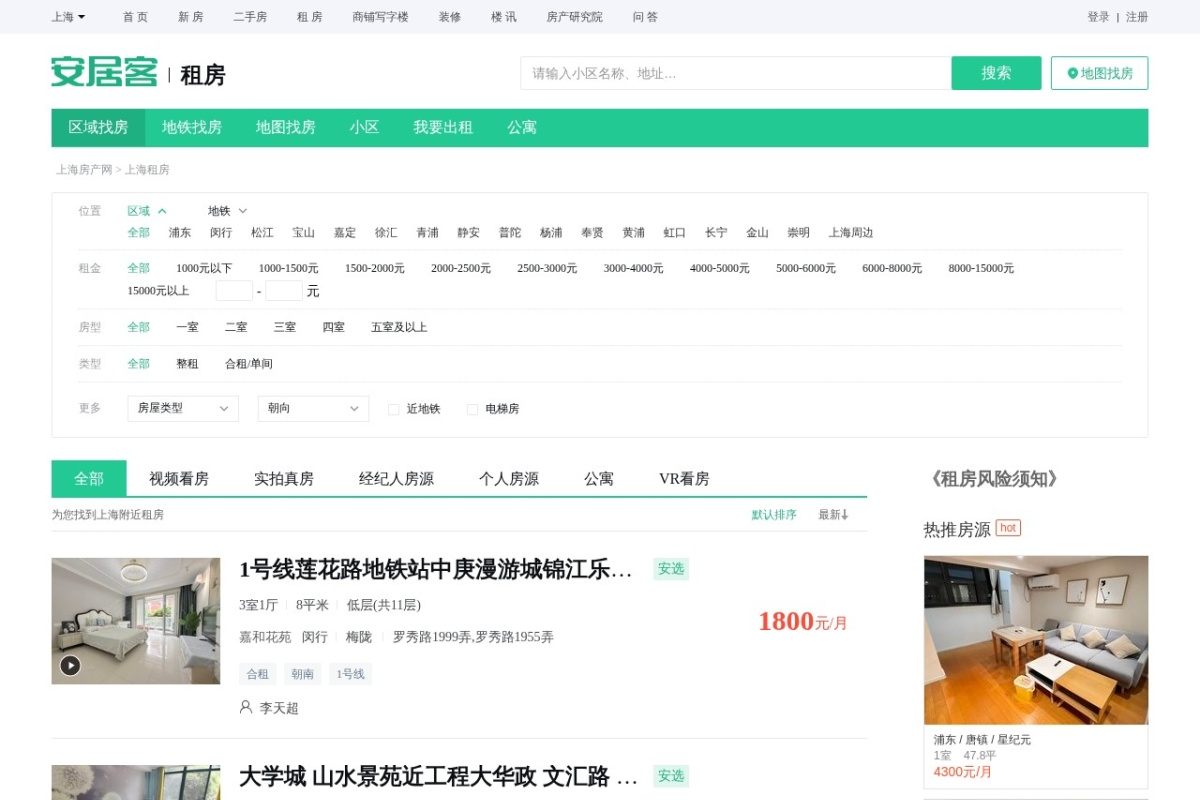Collapse the 区域 location expander
The height and width of the screenshot is (800, 1200).
tap(147, 211)
